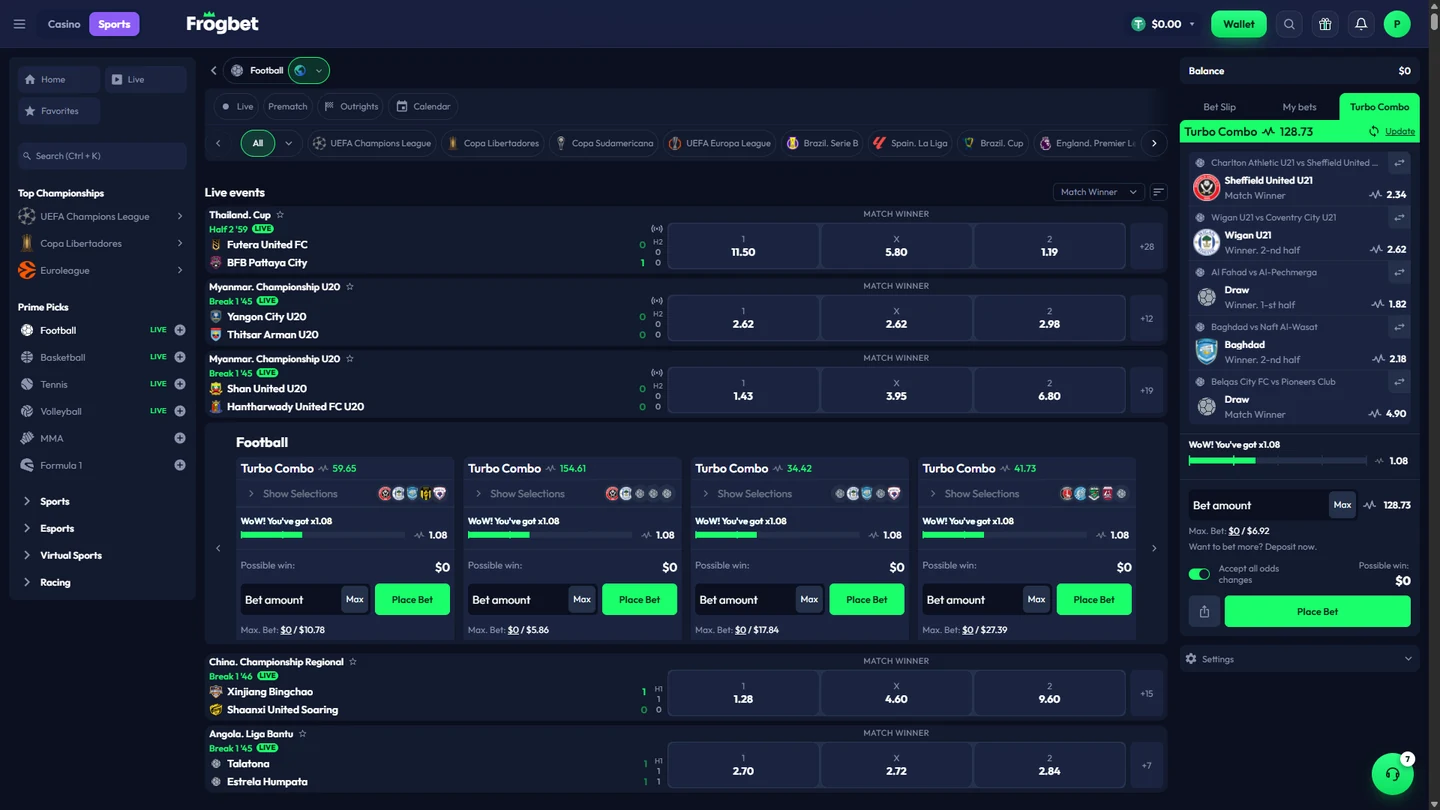Click the Wallet button
Image resolution: width=1440 pixels, height=810 pixels.
(x=1239, y=24)
